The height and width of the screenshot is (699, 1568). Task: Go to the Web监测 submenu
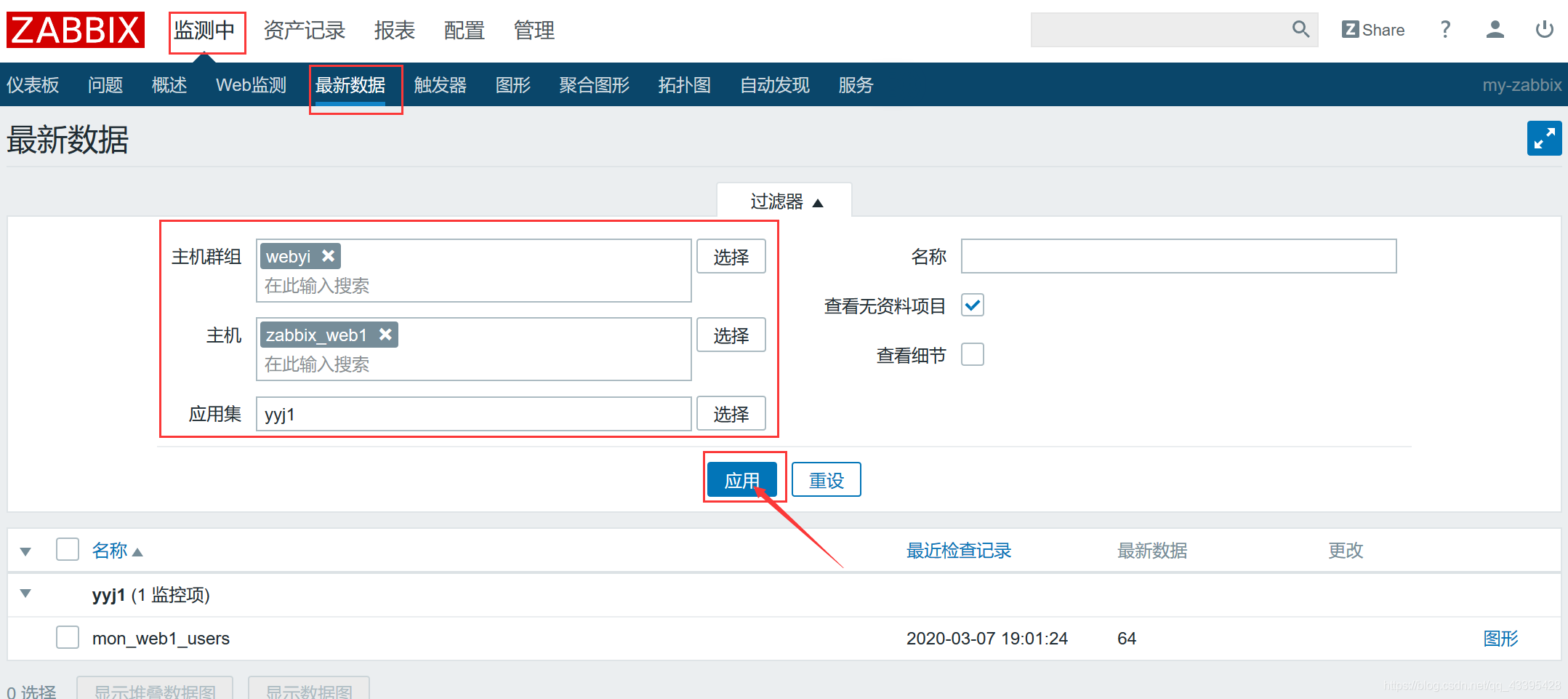click(251, 85)
